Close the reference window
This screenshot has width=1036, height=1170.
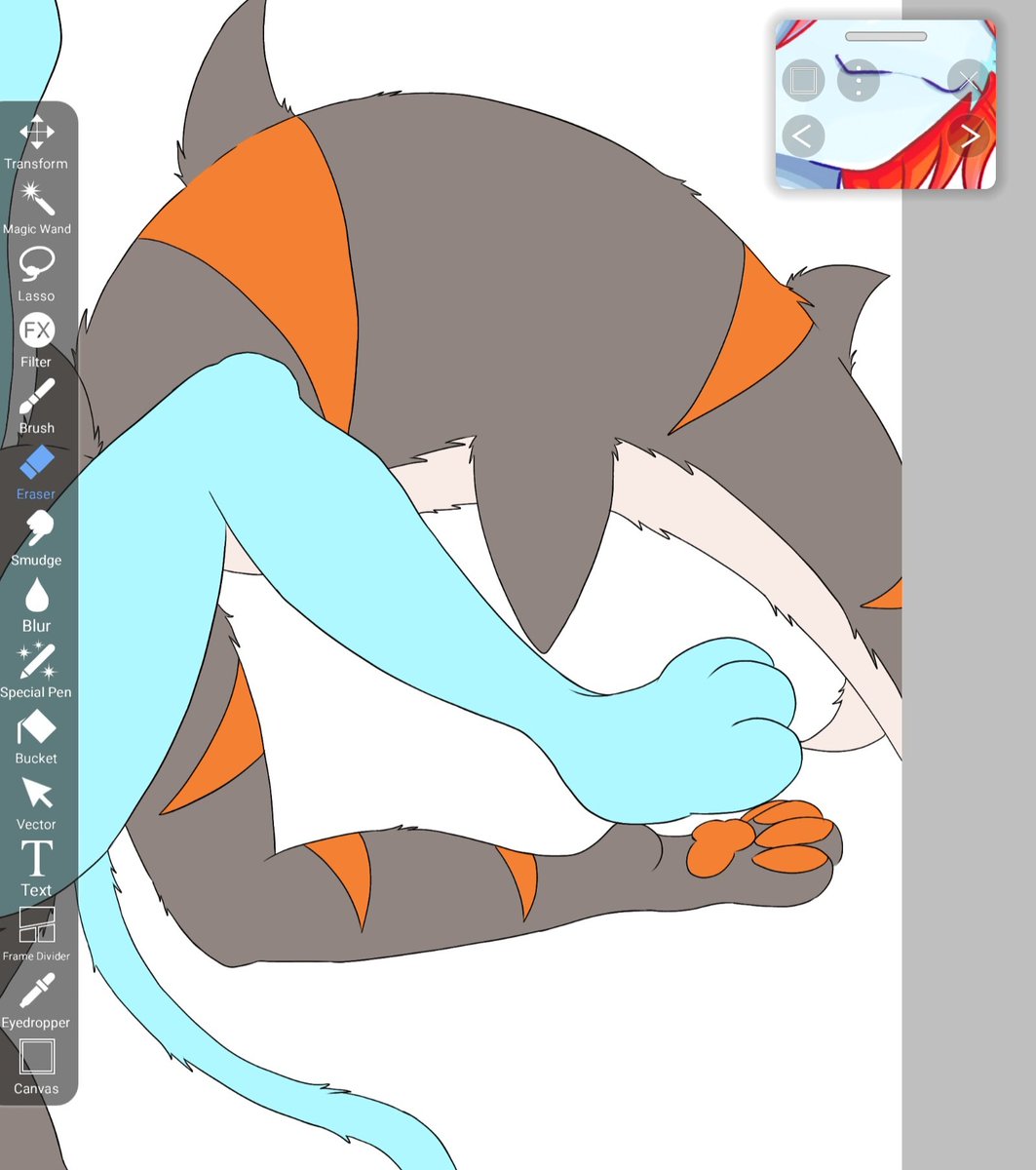pos(968,80)
